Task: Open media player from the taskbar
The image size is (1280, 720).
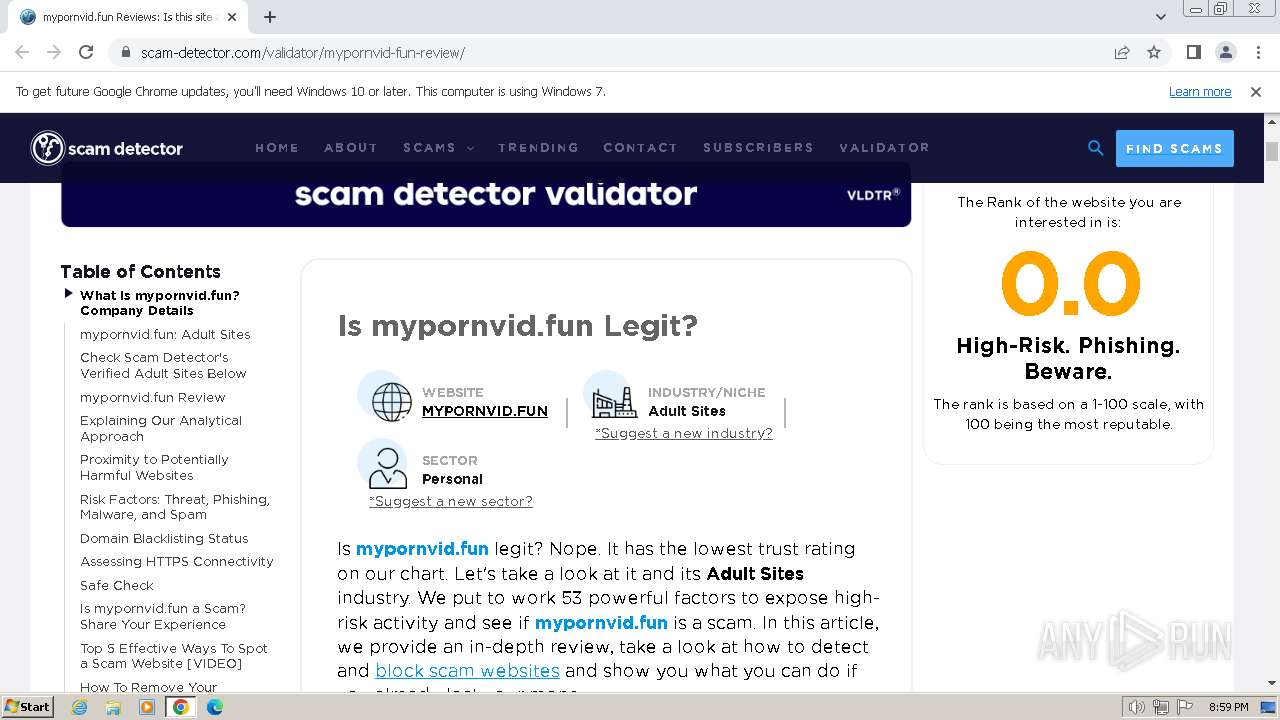Action: (x=147, y=707)
